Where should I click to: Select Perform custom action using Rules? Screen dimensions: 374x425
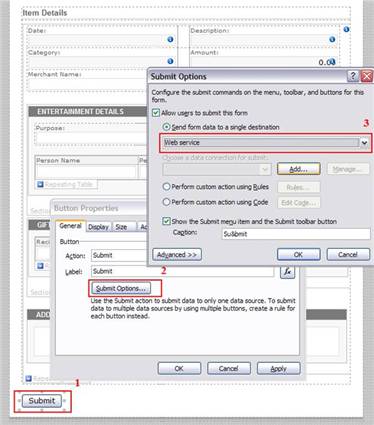click(x=166, y=187)
